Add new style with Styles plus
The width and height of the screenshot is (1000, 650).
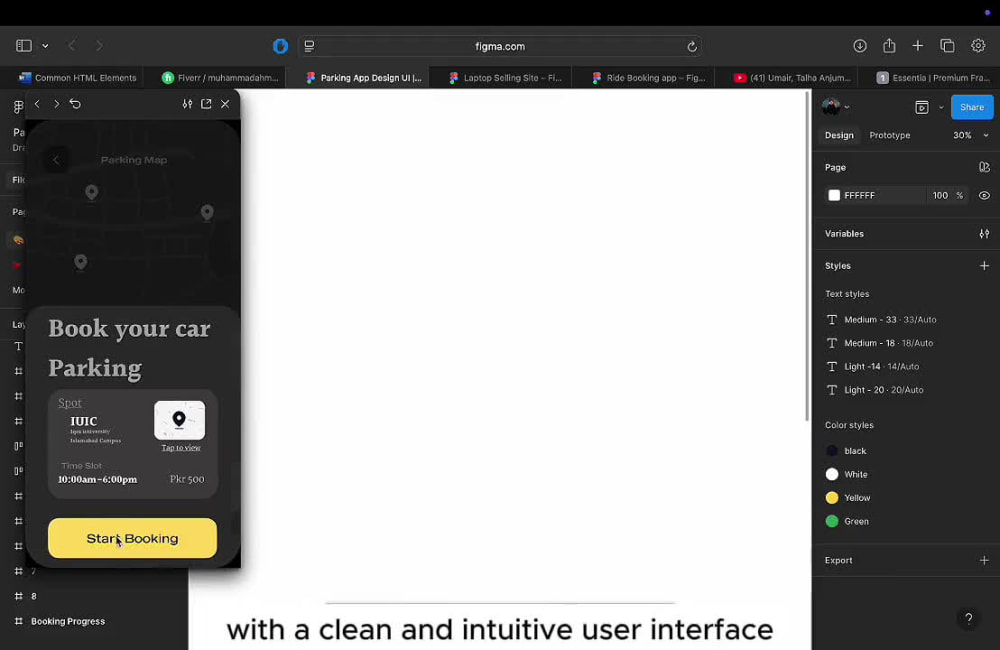[x=984, y=265]
